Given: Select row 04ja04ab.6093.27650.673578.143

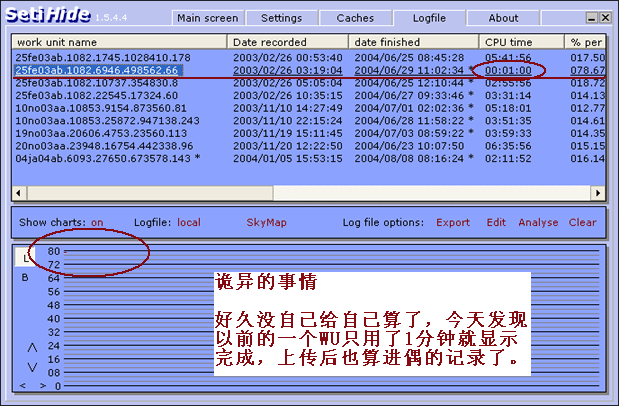Looking at the screenshot, I should [309, 159].
